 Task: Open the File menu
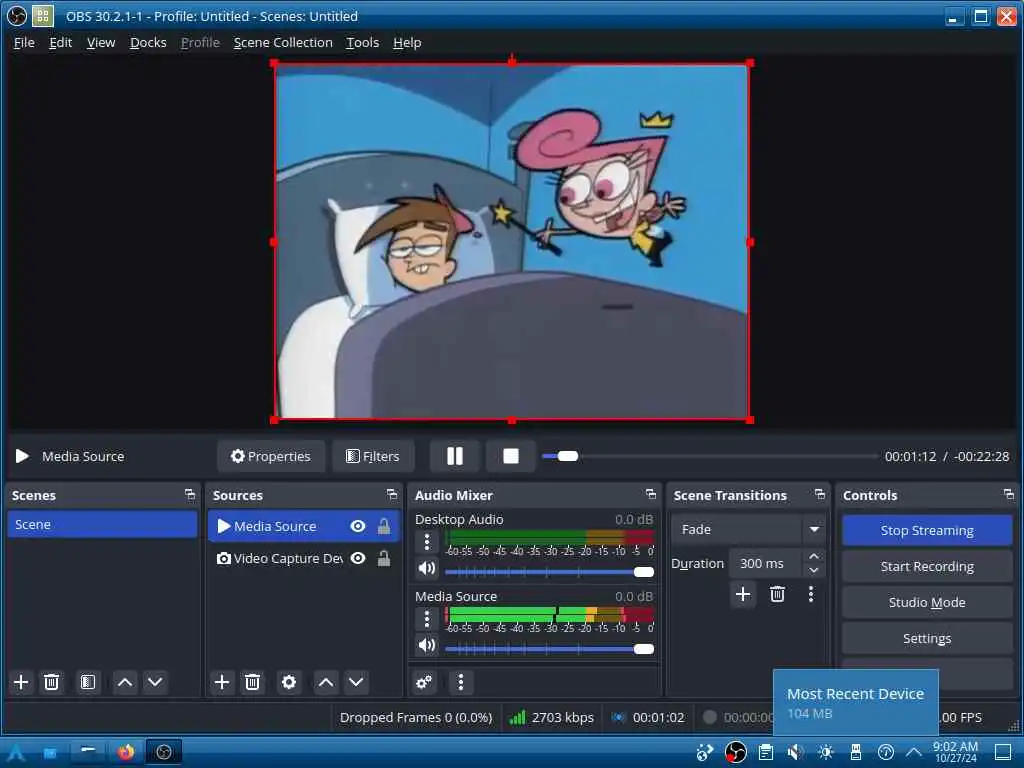(x=24, y=42)
